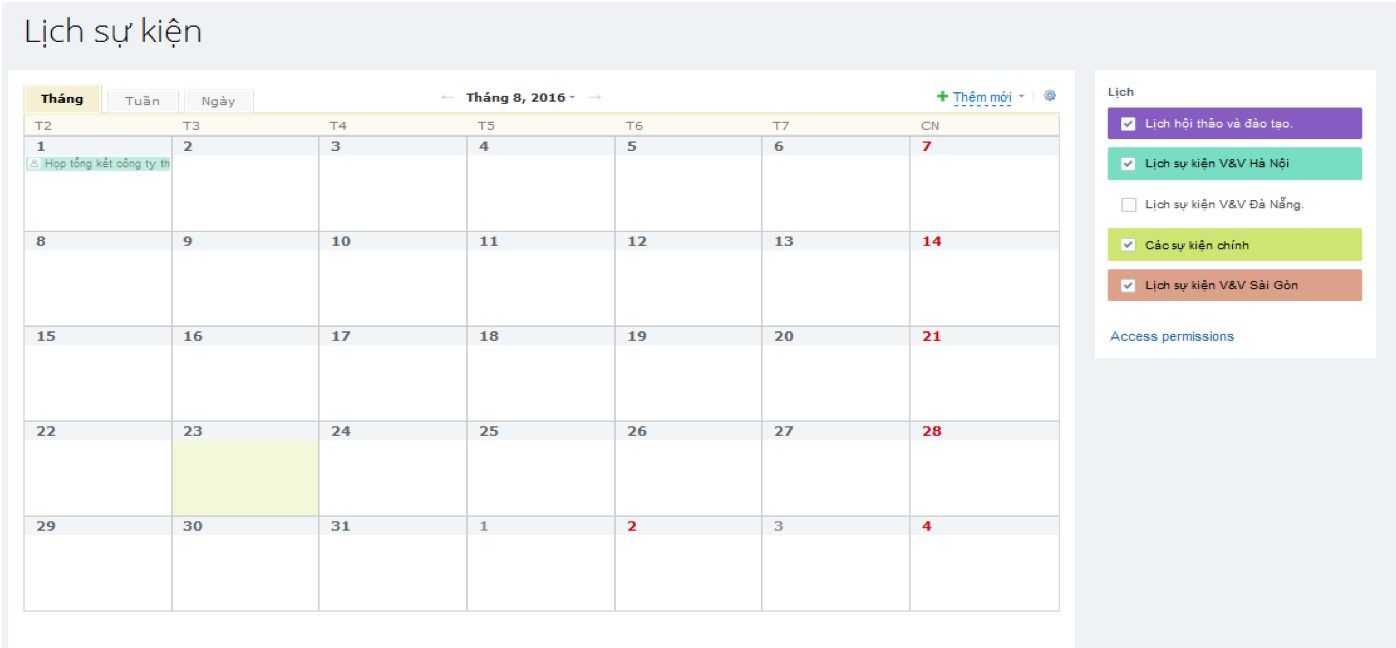Uncheck Lịch hội thảo và đào tạo calendar

point(1129,123)
